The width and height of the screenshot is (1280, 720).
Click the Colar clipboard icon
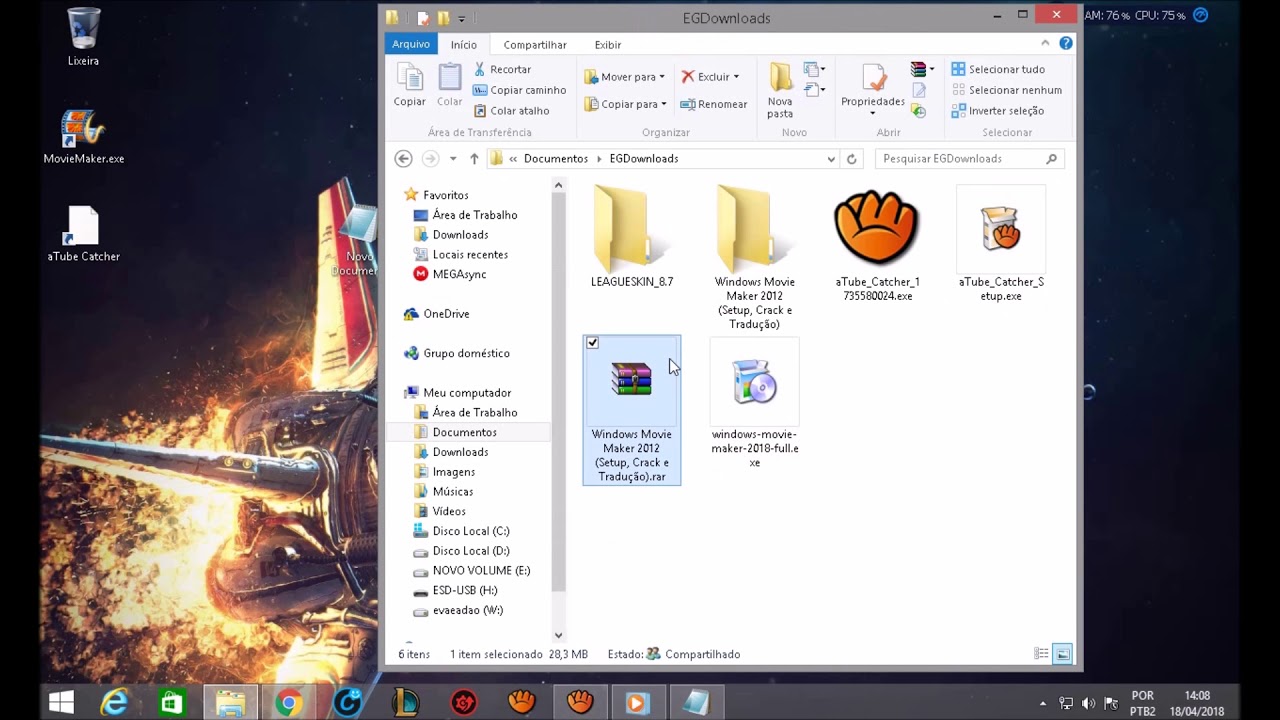tap(450, 85)
